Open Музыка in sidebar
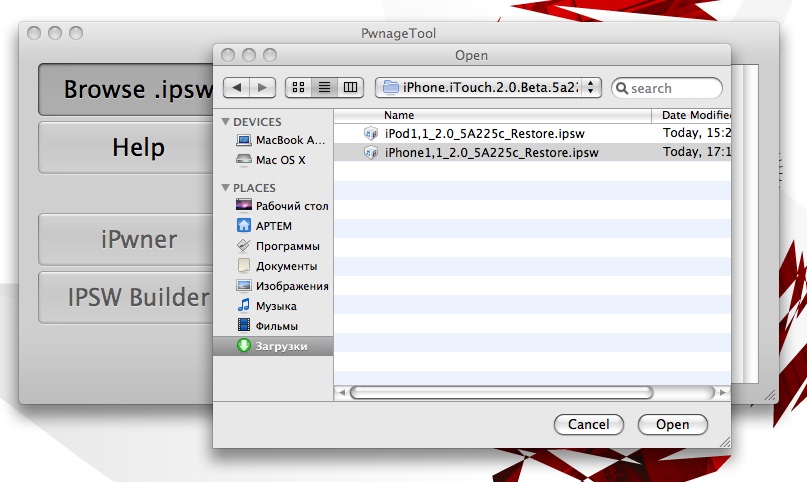Viewport: 807px width, 482px height. click(x=273, y=306)
